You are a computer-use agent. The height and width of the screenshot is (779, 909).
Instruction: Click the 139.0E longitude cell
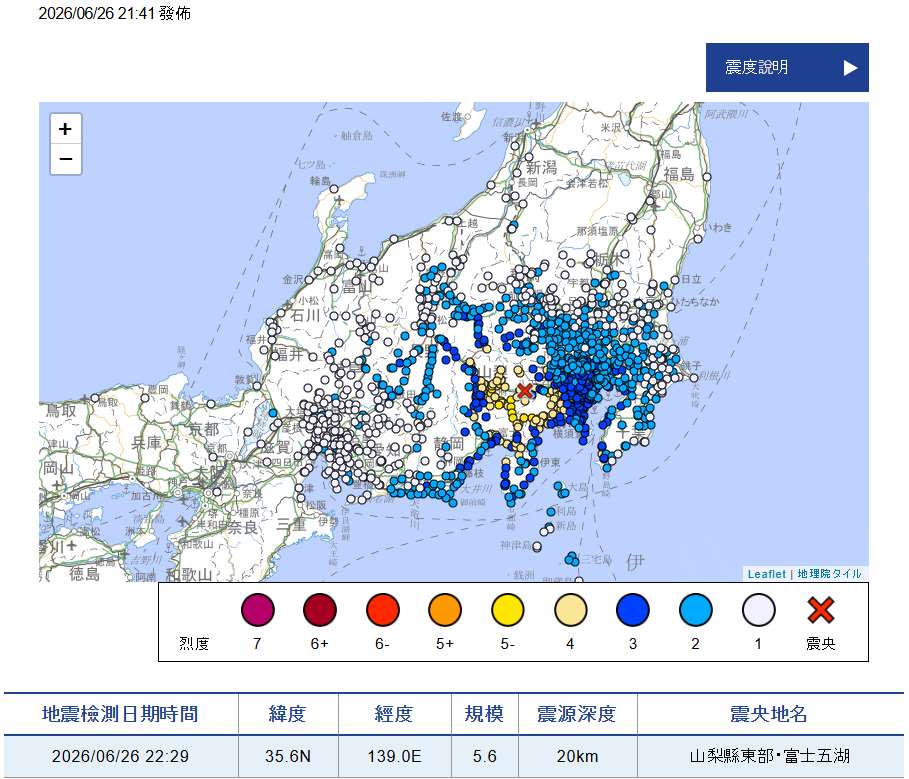pos(394,756)
